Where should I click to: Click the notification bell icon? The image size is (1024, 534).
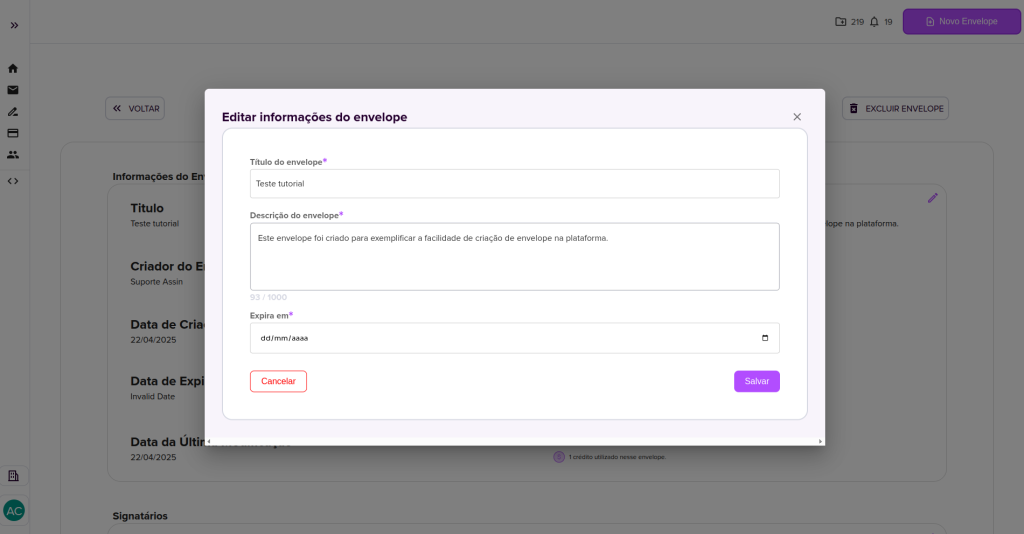tap(874, 21)
